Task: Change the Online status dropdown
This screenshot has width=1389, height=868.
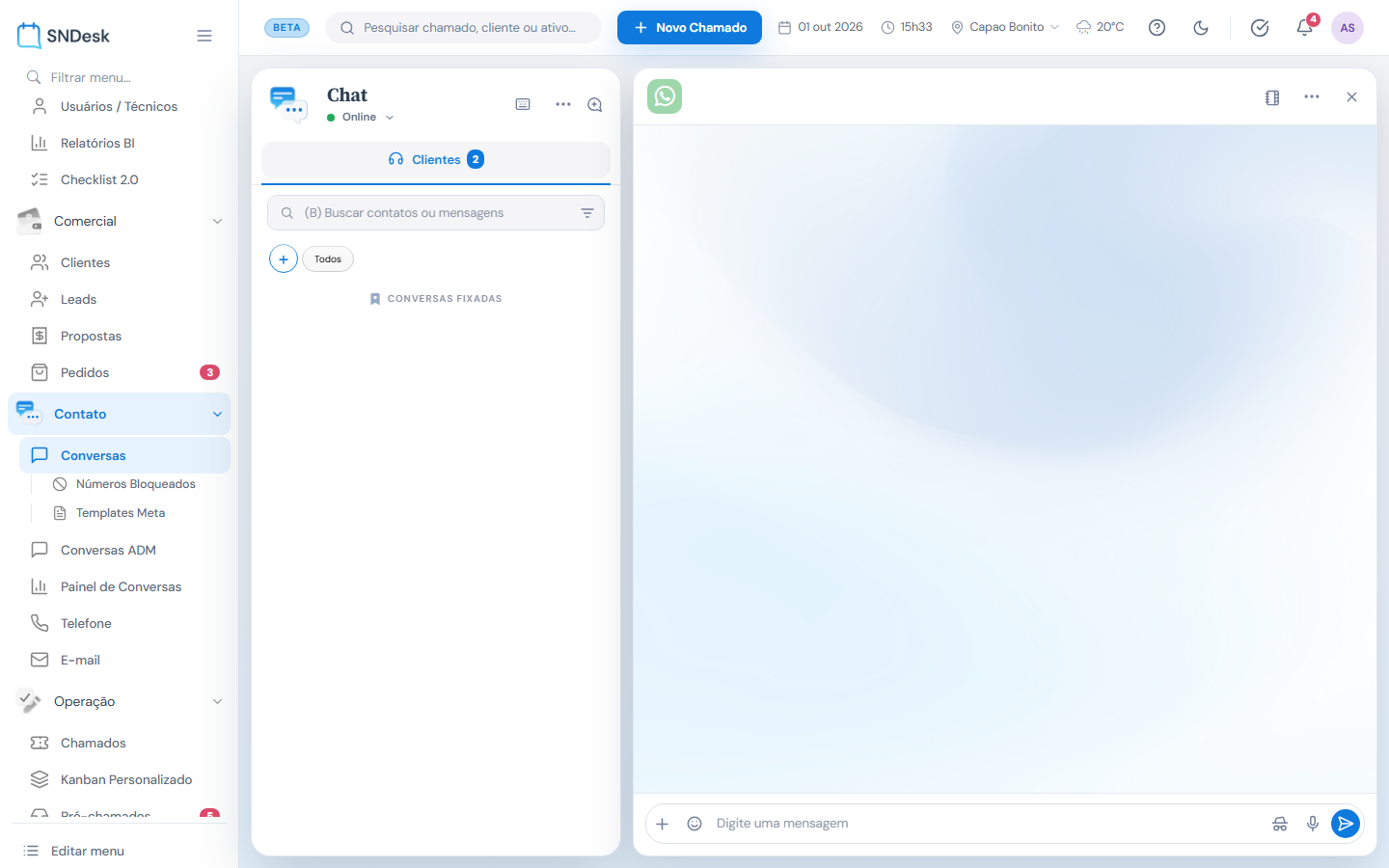Action: tap(361, 118)
